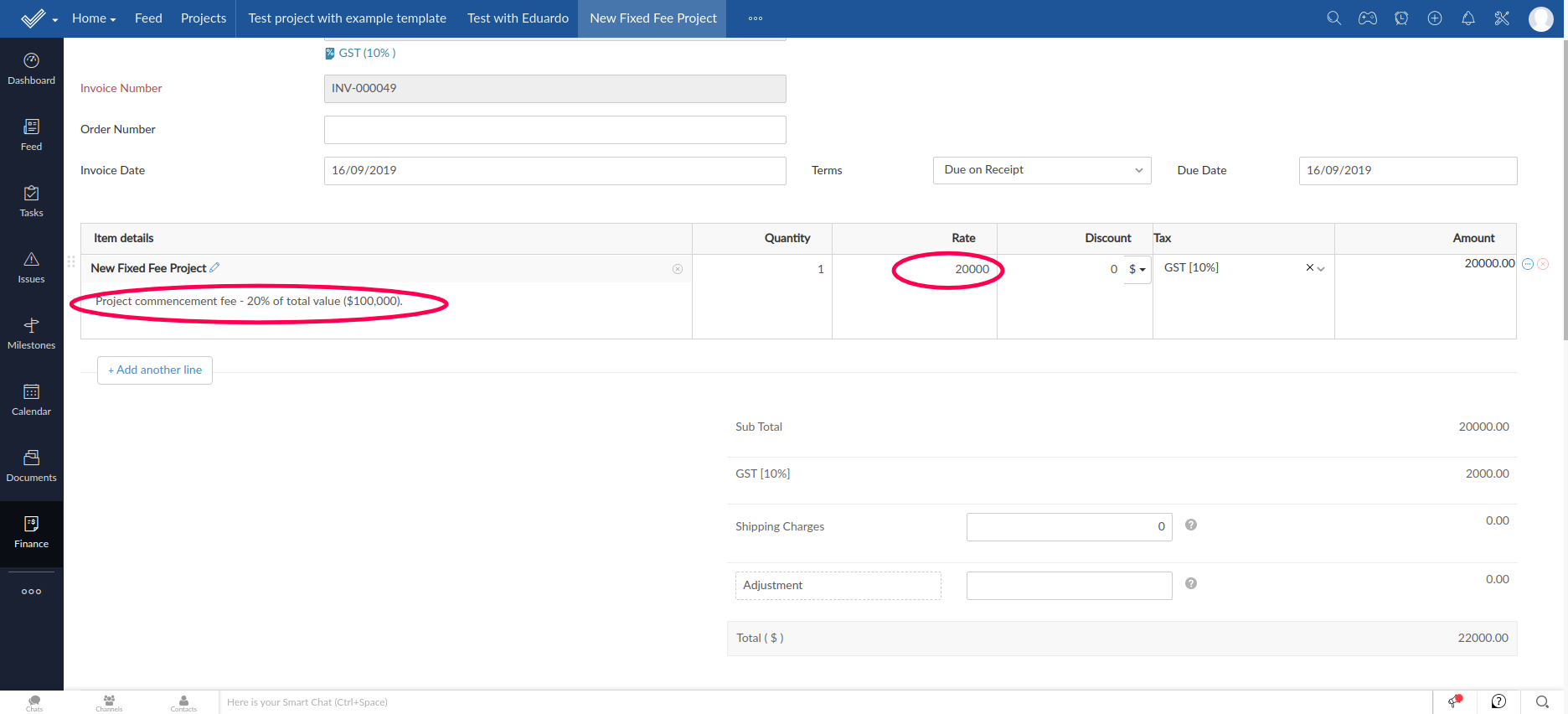Click the Total 22000.00 value
Screen dimensions: 1568x714
1483,638
